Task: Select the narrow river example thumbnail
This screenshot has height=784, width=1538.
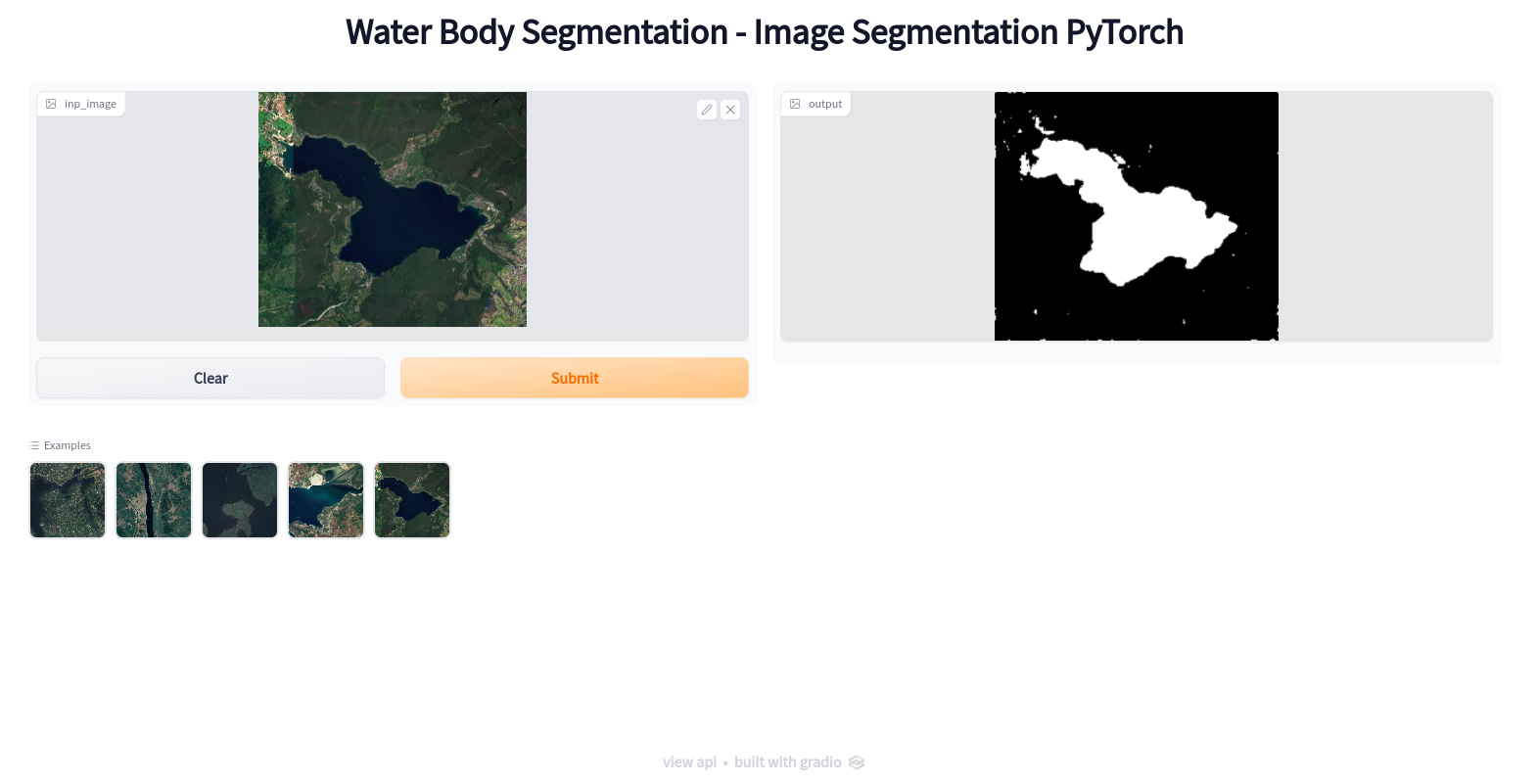Action: tap(154, 500)
